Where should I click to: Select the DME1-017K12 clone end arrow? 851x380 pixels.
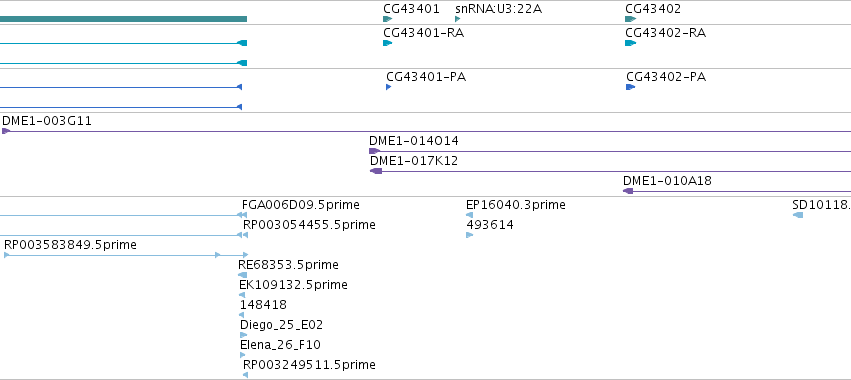[376, 171]
